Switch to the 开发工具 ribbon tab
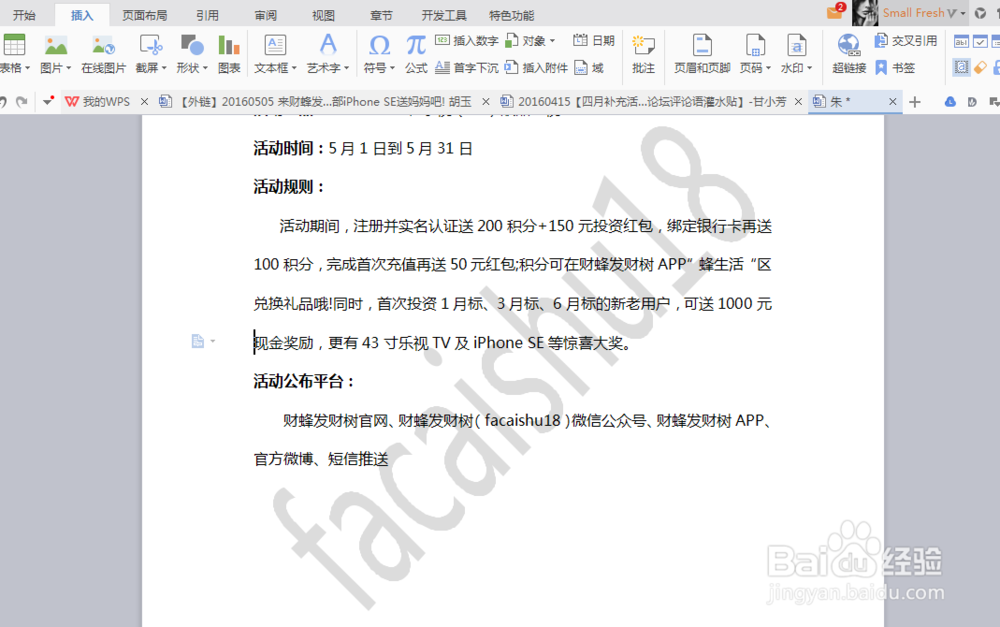Image resolution: width=1000 pixels, height=627 pixels. pyautogui.click(x=444, y=15)
